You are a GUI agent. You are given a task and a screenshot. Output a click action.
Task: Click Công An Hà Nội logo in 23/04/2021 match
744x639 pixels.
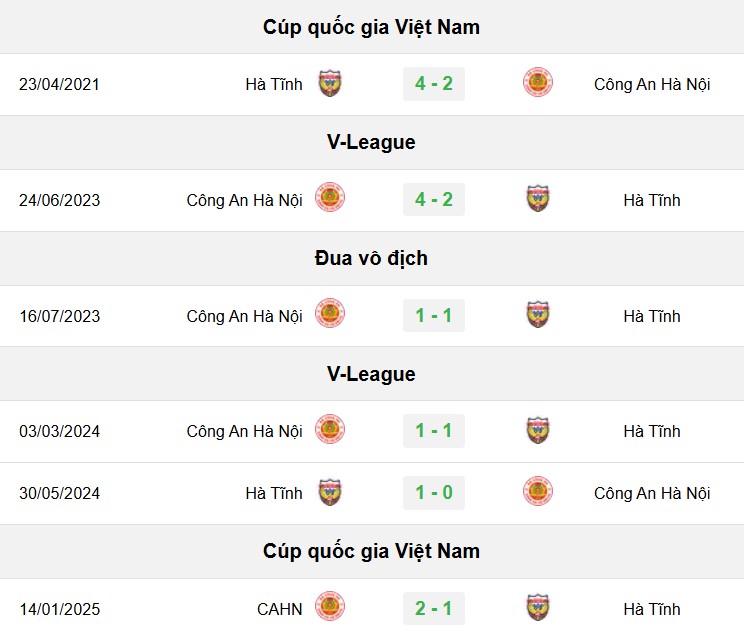pos(538,82)
